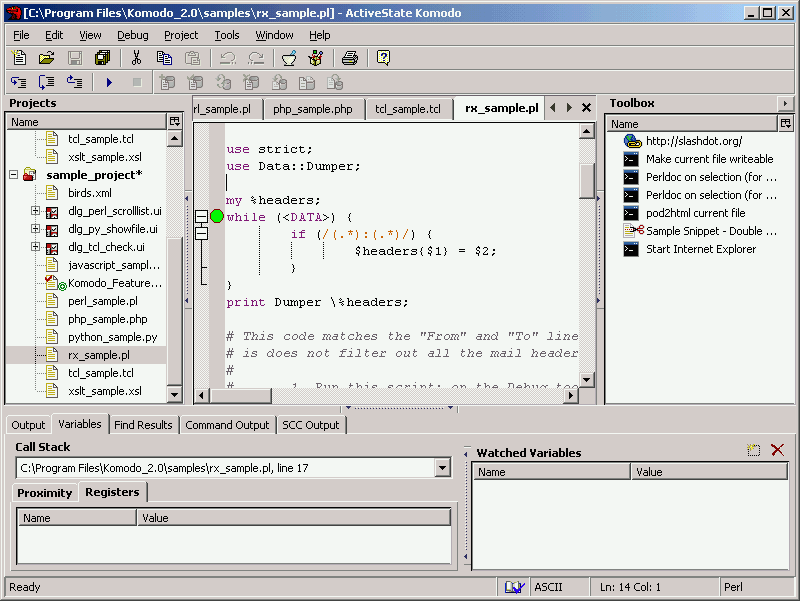Click the editor horizontal scrollbar thumb
The width and height of the screenshot is (800, 601).
coord(241,395)
